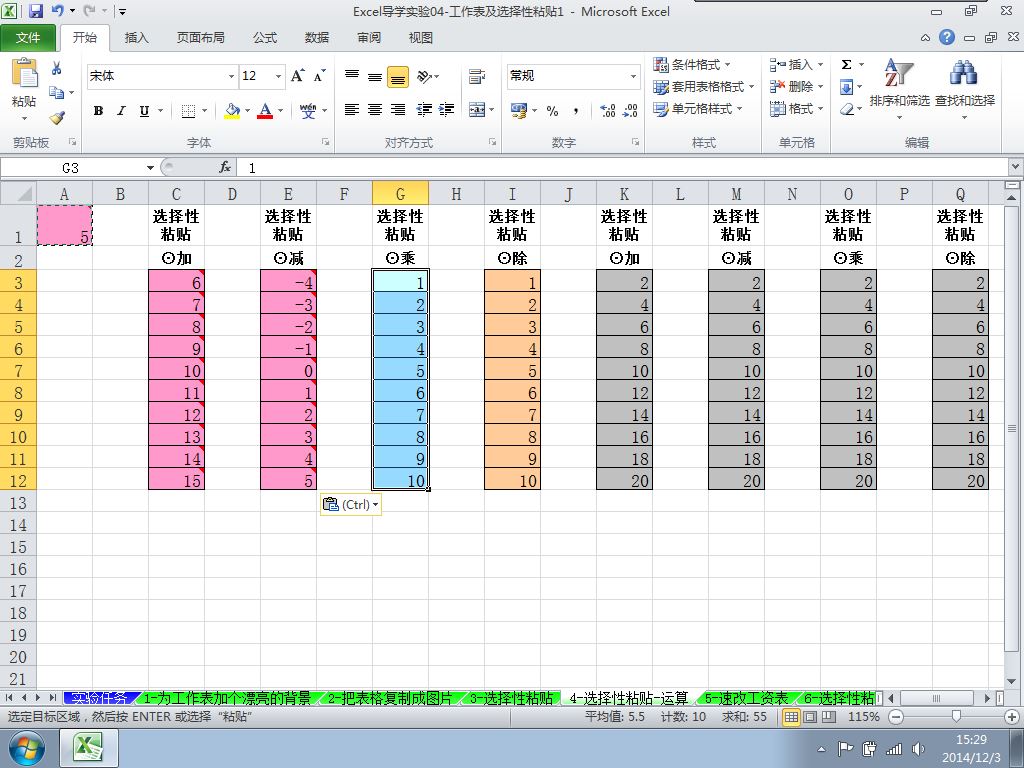Toggle top vertical alignment
Image resolution: width=1024 pixels, height=768 pixels.
(x=352, y=76)
